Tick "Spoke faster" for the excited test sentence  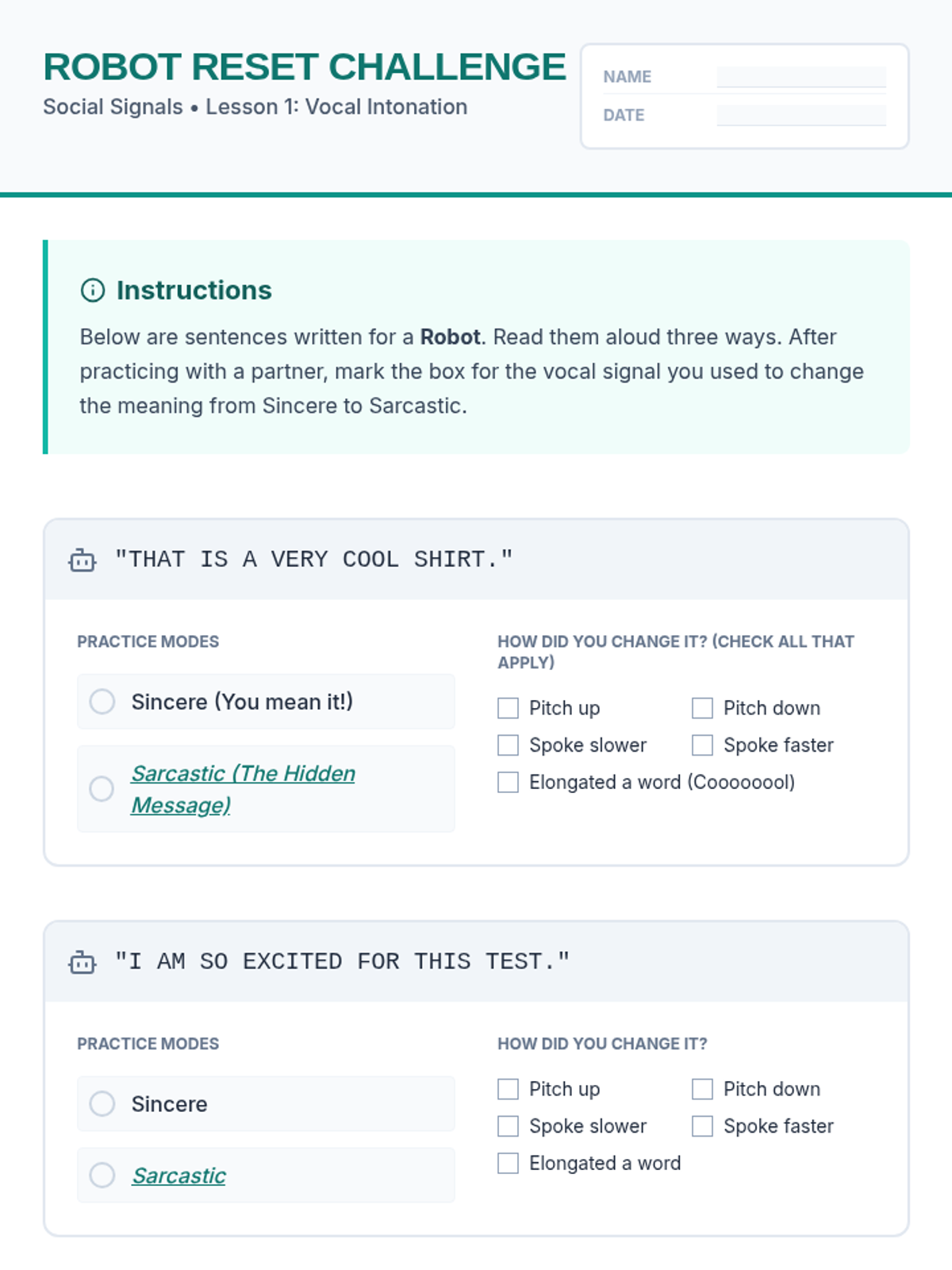click(x=702, y=1126)
